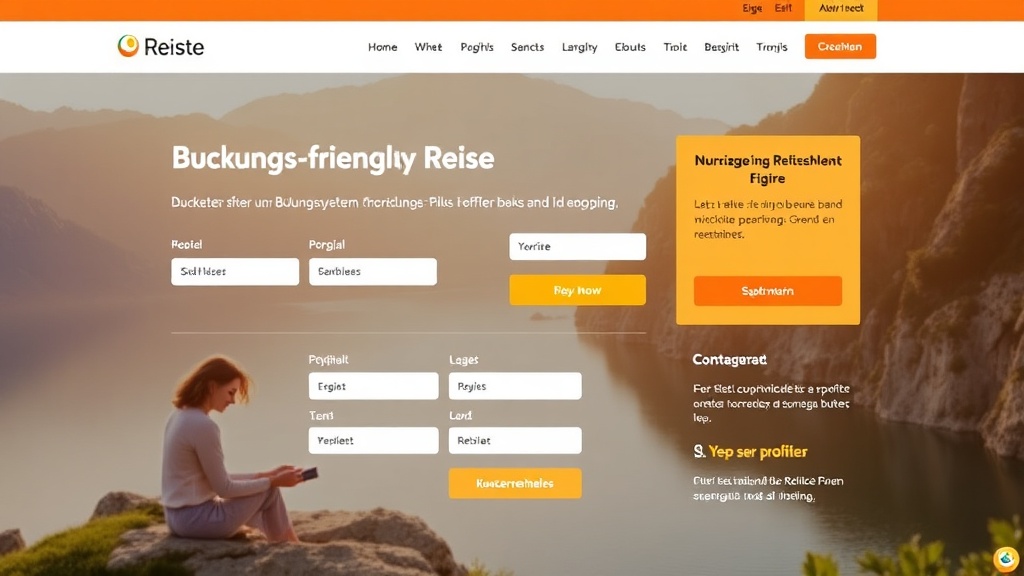Open the Alerrtrect tab in top bar
Image resolution: width=1024 pixels, height=576 pixels.
[841, 8]
